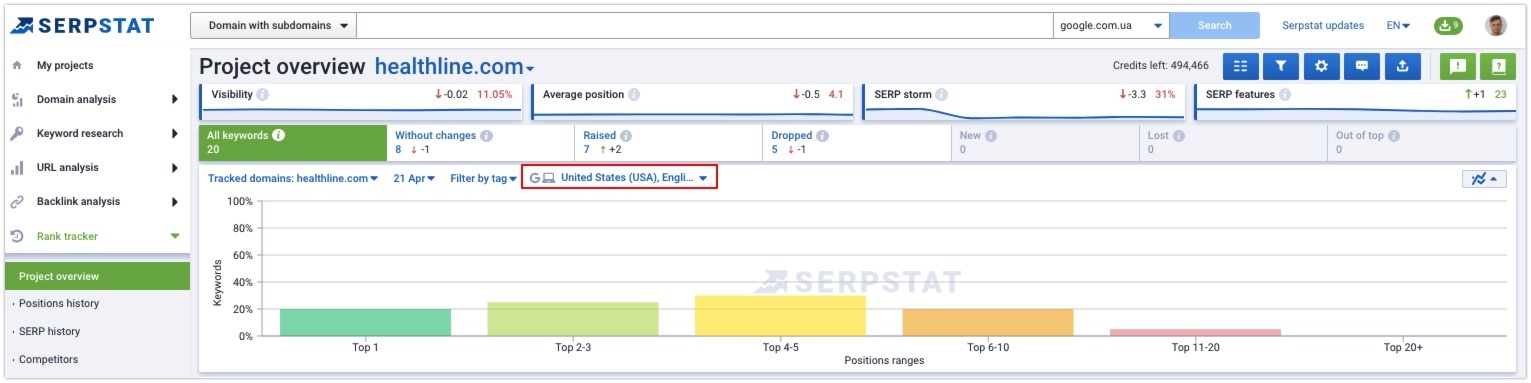Click the home icon beside My projects
This screenshot has width=1531, height=383.
pos(17,66)
